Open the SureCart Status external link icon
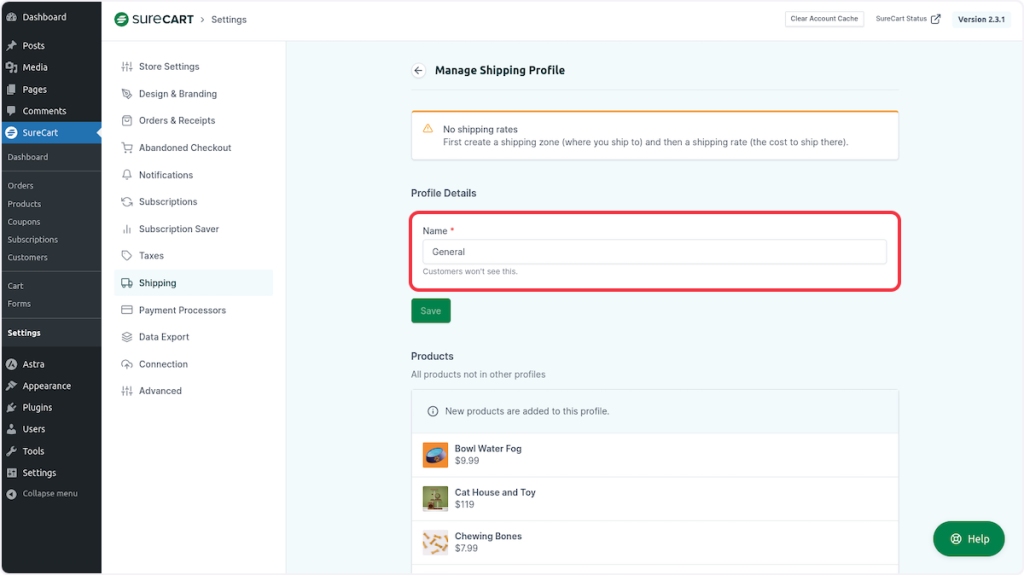This screenshot has width=1024, height=575. point(935,19)
